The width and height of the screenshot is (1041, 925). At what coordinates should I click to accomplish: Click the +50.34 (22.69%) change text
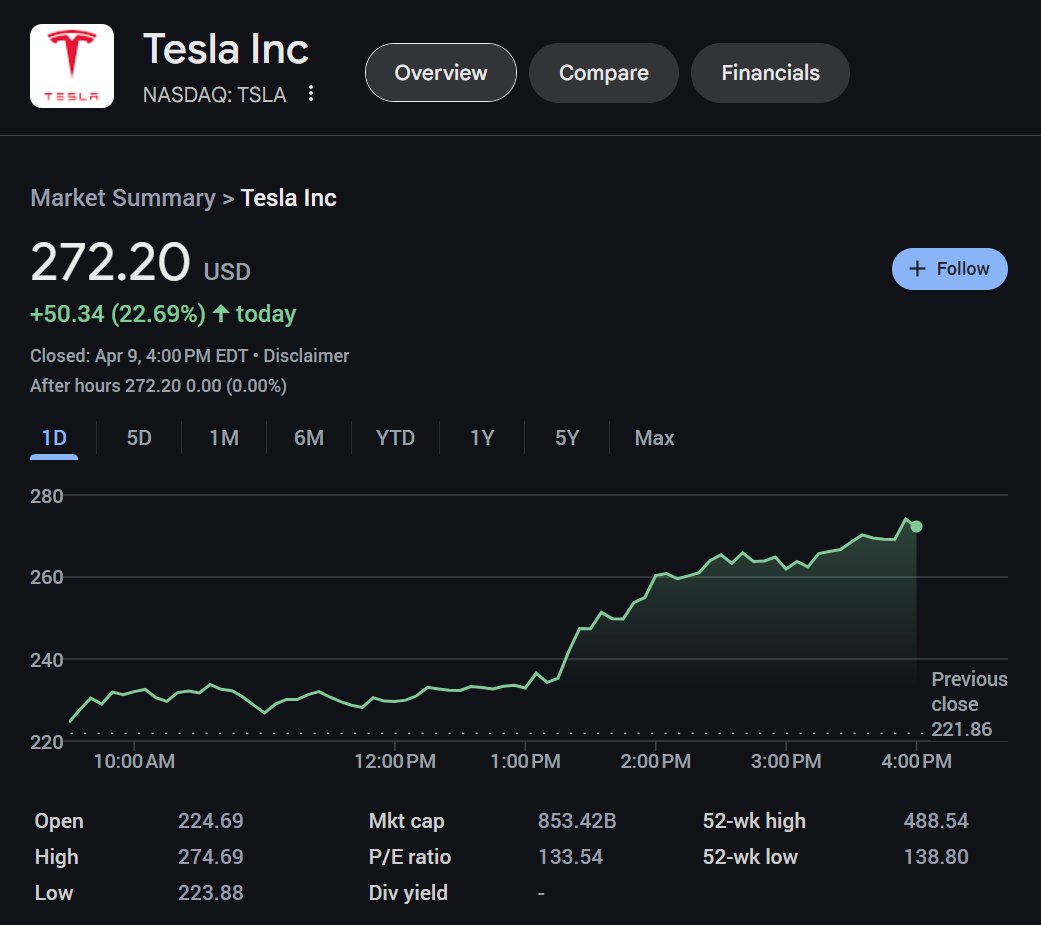pos(118,313)
